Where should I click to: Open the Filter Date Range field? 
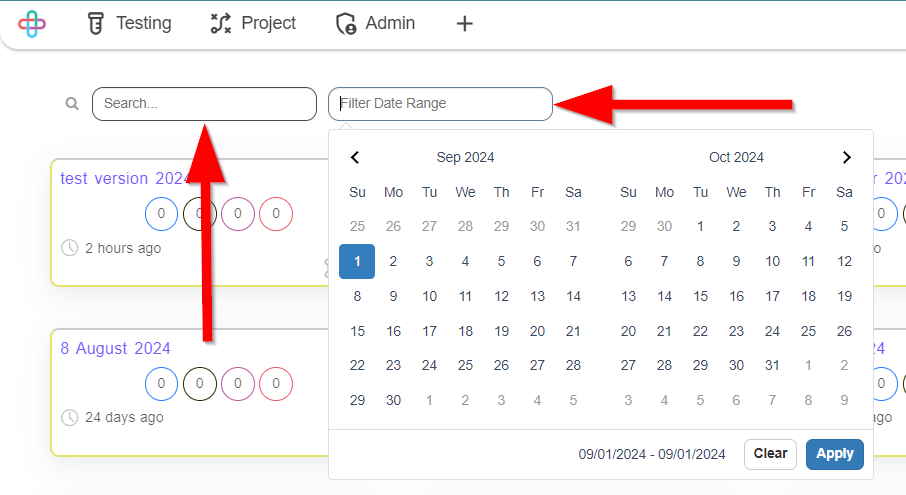(440, 104)
